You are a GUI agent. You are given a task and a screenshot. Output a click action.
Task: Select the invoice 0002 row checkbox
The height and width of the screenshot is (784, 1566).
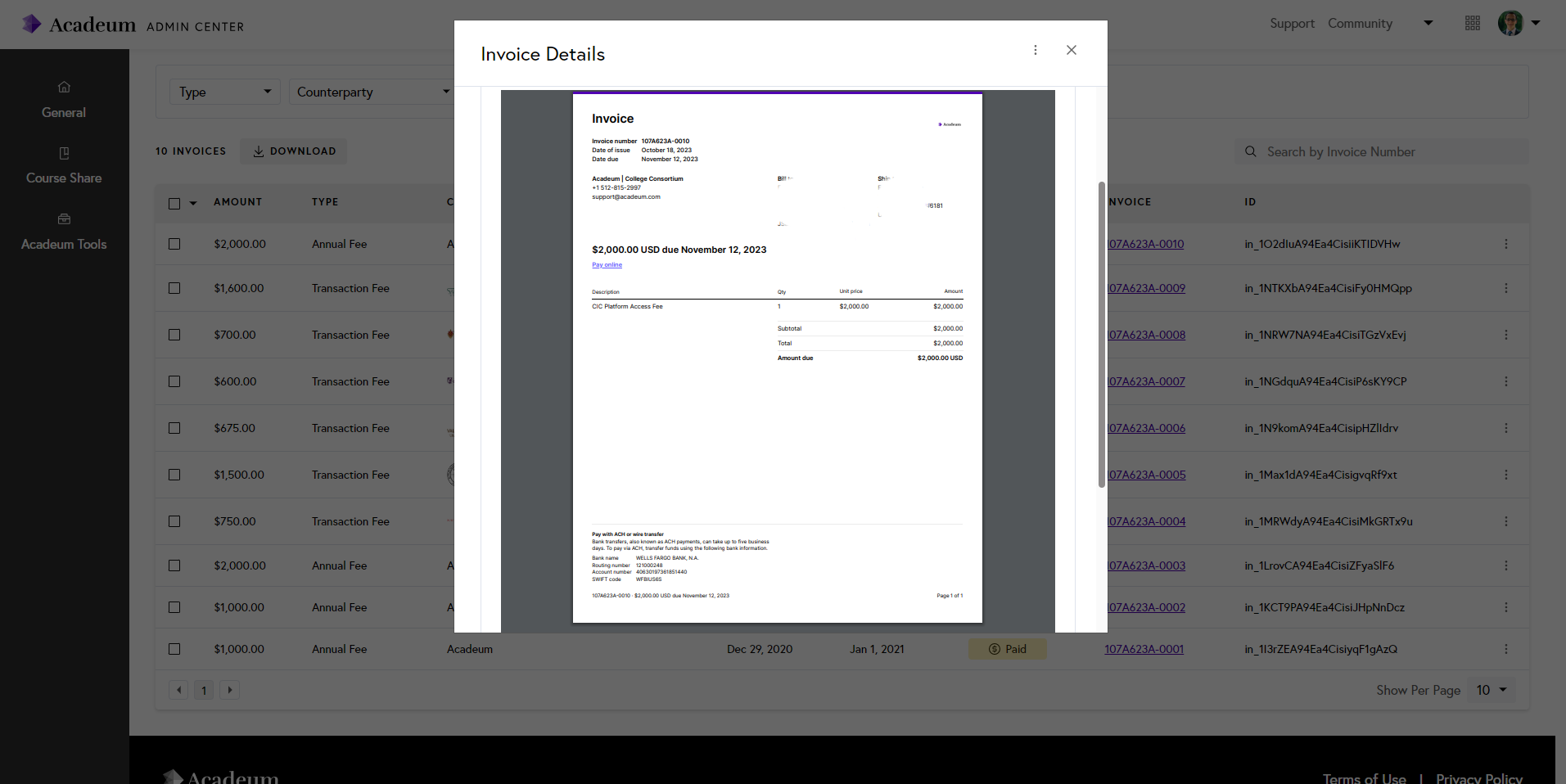[x=174, y=607]
